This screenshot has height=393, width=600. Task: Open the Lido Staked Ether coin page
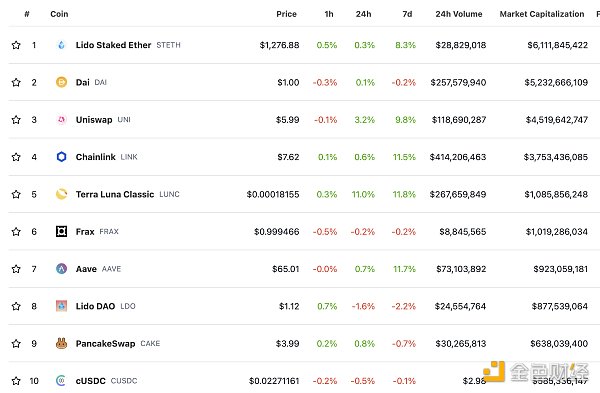coord(113,45)
